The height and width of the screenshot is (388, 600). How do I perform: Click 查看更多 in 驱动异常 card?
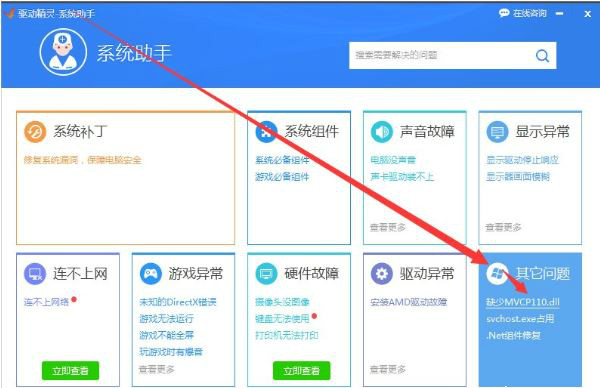click(388, 369)
